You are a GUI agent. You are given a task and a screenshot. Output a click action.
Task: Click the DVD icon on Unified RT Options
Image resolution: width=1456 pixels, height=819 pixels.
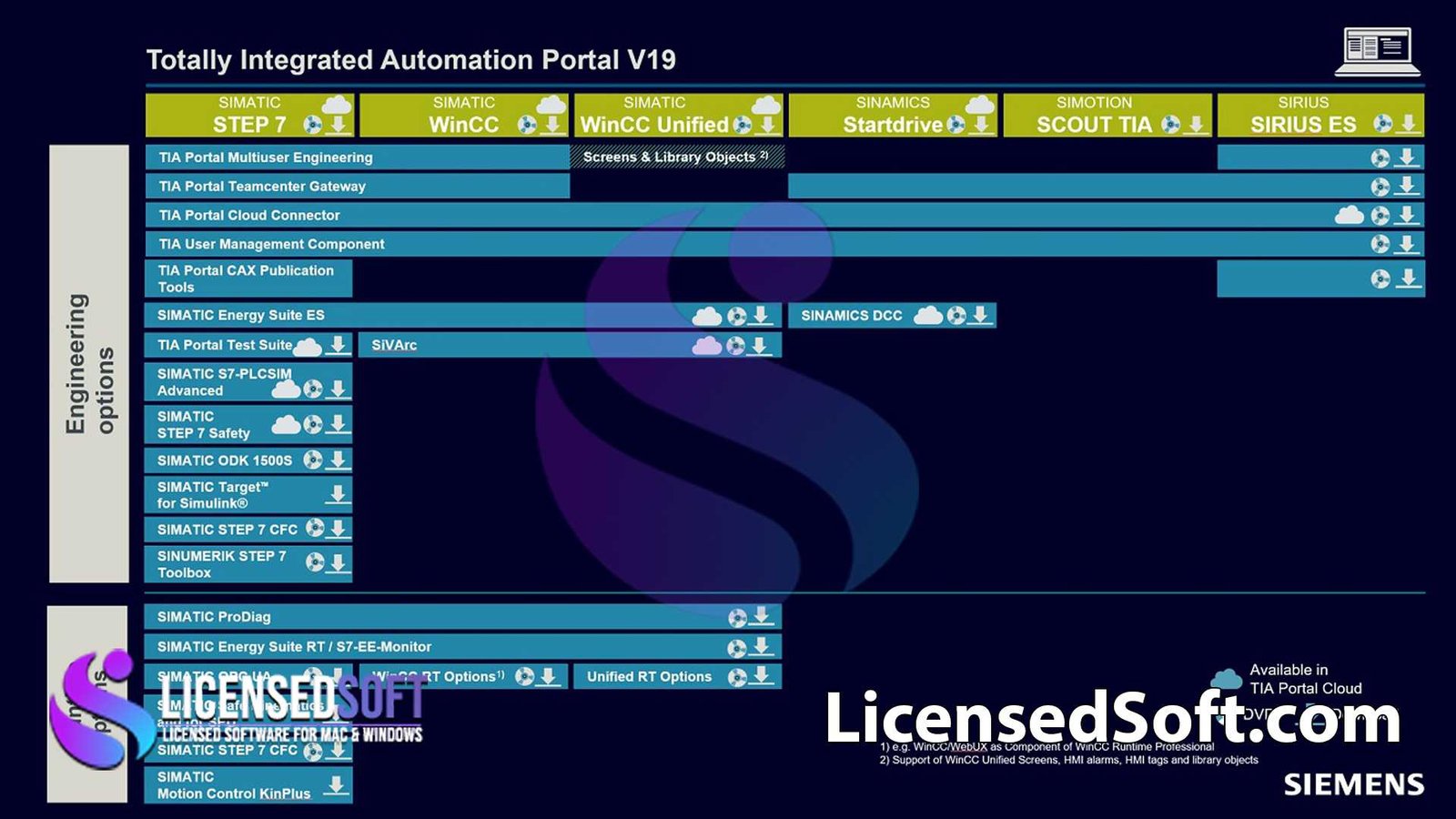(x=737, y=677)
